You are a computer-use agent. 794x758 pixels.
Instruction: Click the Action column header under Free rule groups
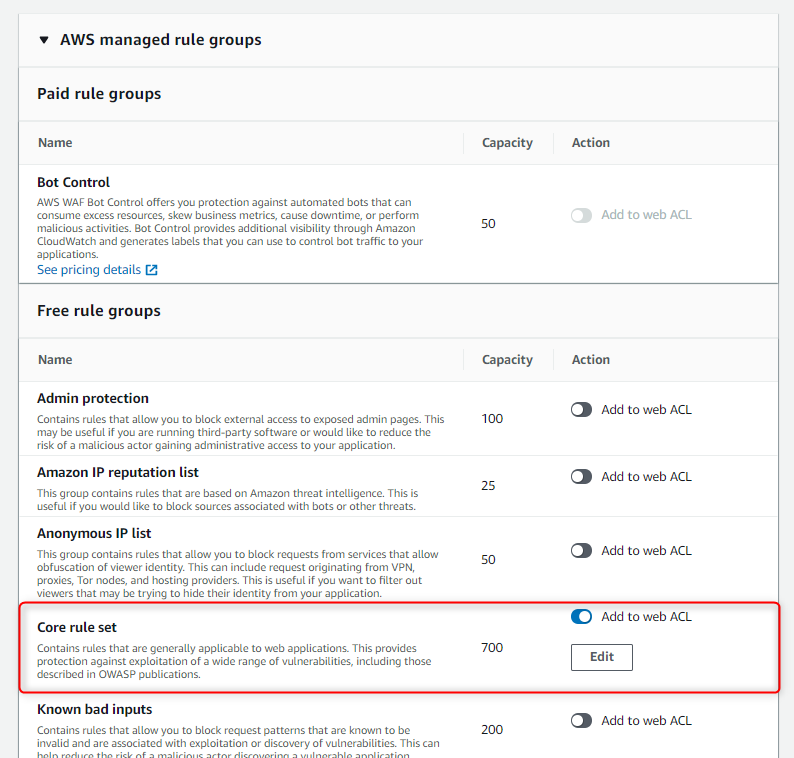point(591,360)
